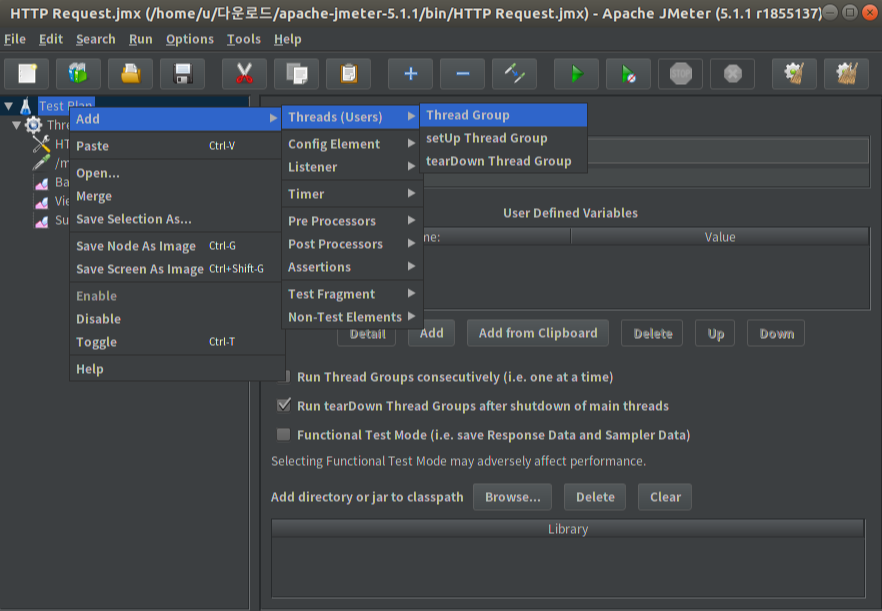Enable Functional Test Mode checkbox
The image size is (882, 611).
[284, 434]
